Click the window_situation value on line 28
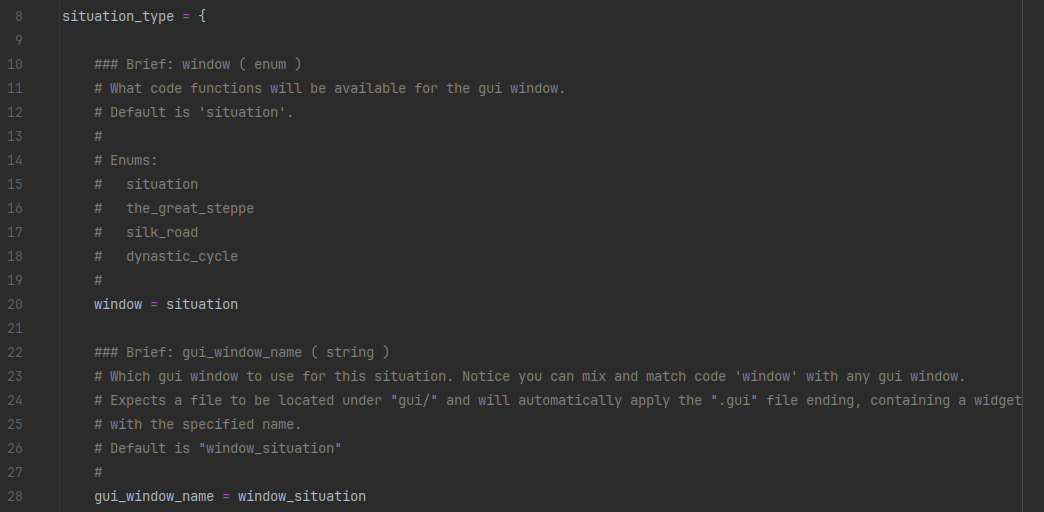Screen dimensions: 1044x512 (x=302, y=497)
